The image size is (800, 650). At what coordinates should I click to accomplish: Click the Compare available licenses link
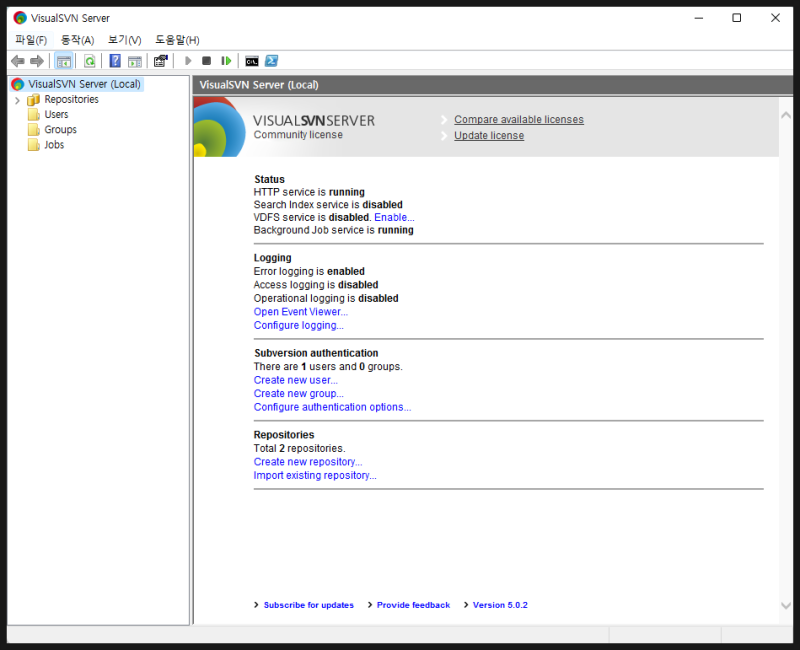click(x=518, y=120)
